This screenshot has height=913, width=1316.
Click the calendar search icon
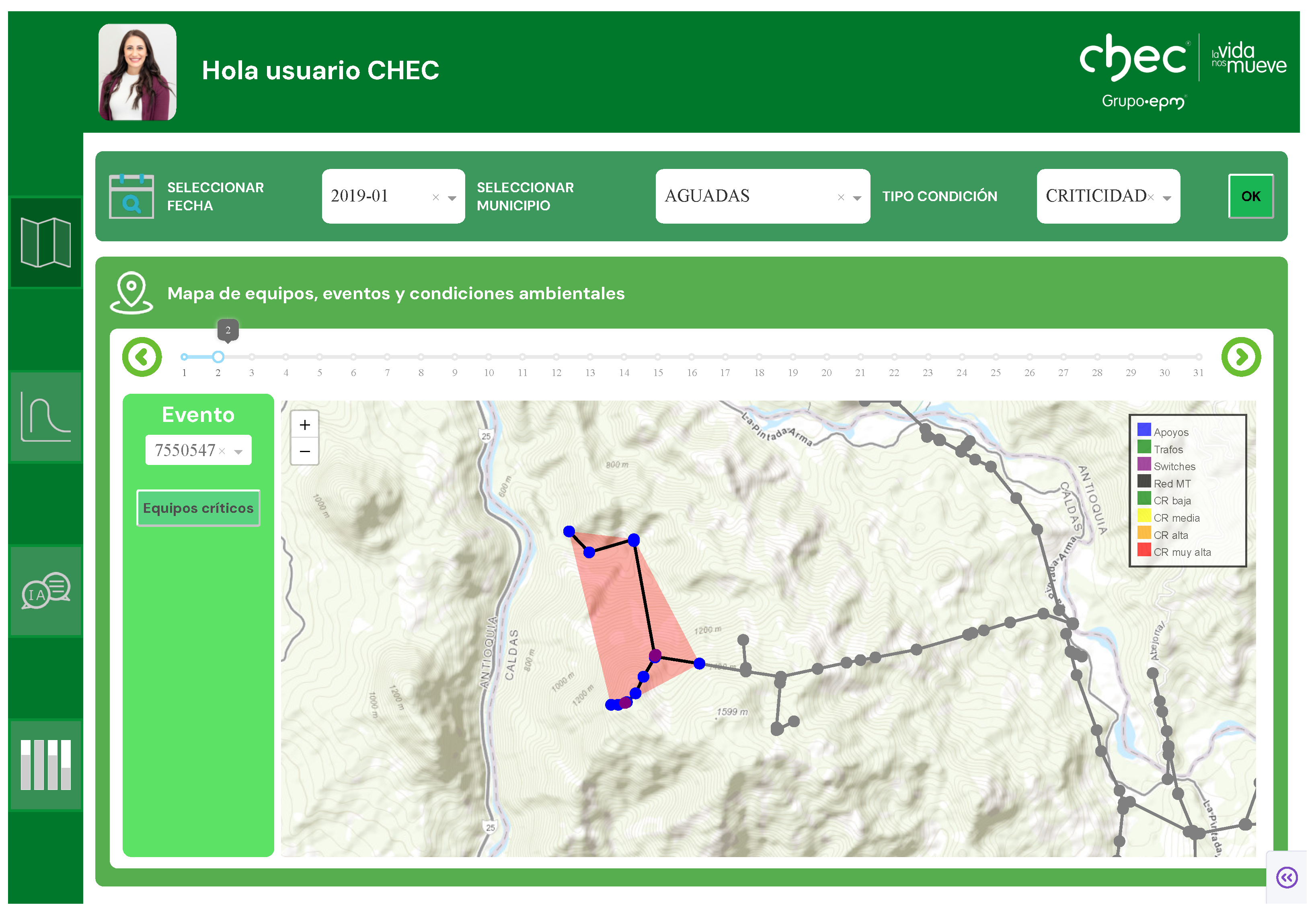pyautogui.click(x=131, y=196)
